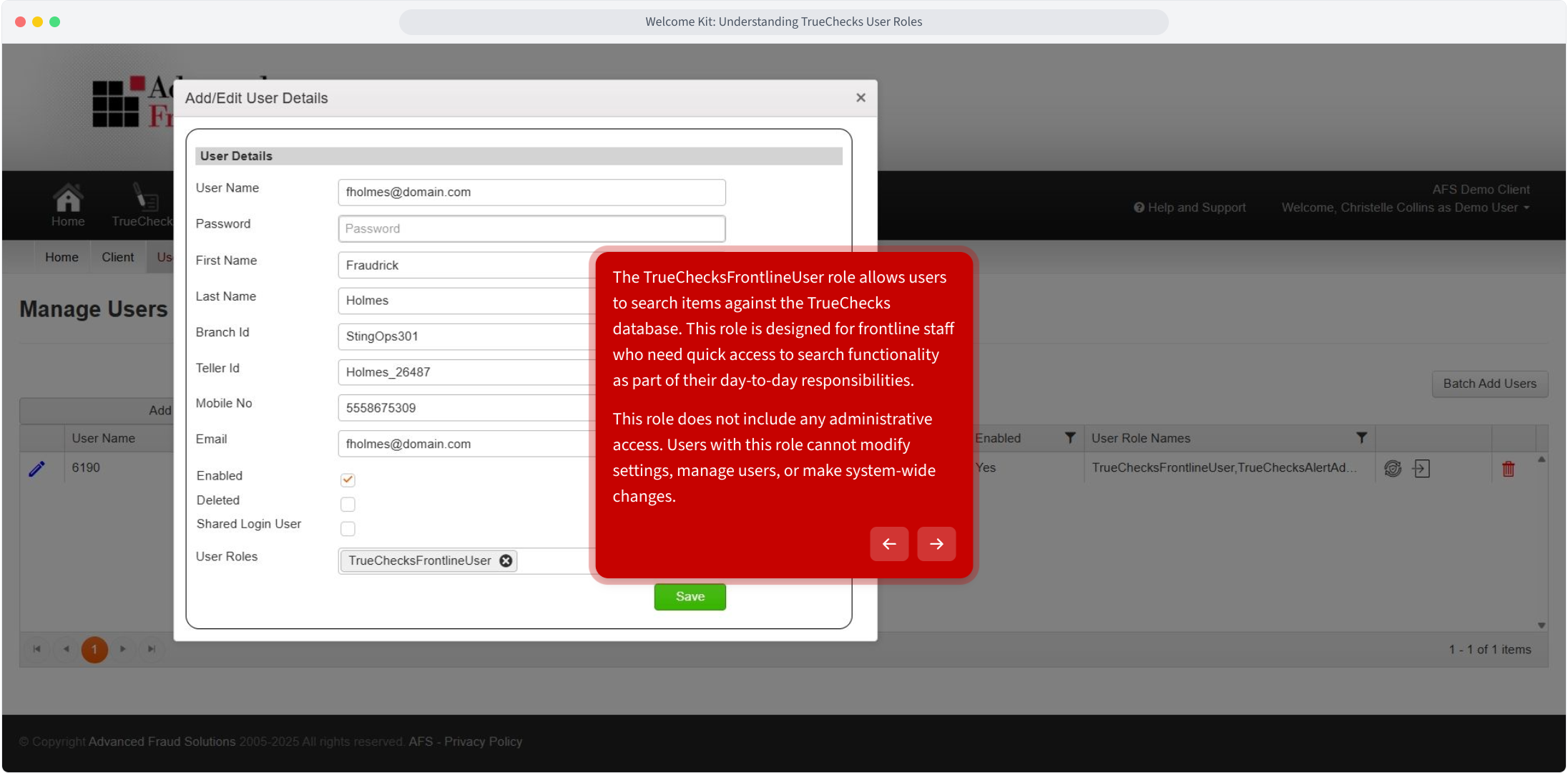Go to previous page of users
Viewport: 1568px width, 773px height.
[x=66, y=649]
